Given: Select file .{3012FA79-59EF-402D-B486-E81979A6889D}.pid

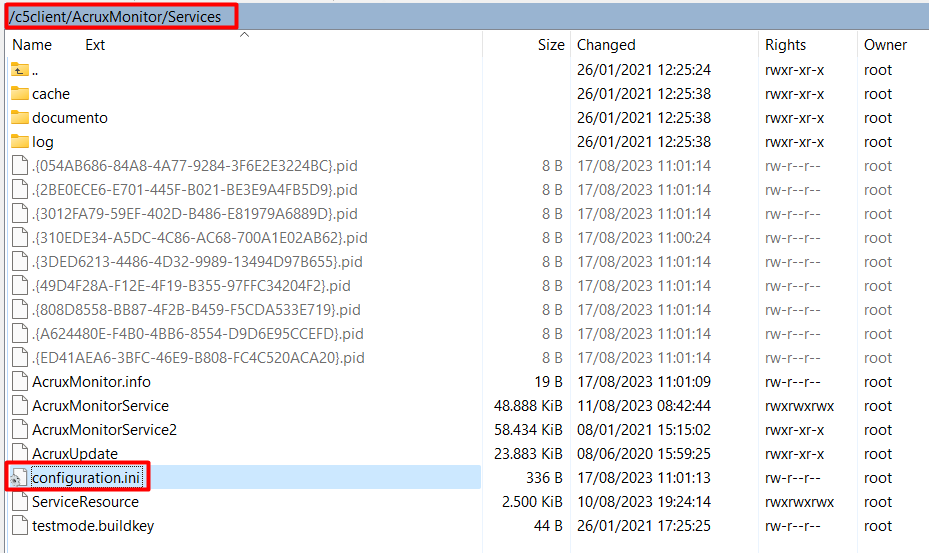Looking at the screenshot, I should 194,214.
